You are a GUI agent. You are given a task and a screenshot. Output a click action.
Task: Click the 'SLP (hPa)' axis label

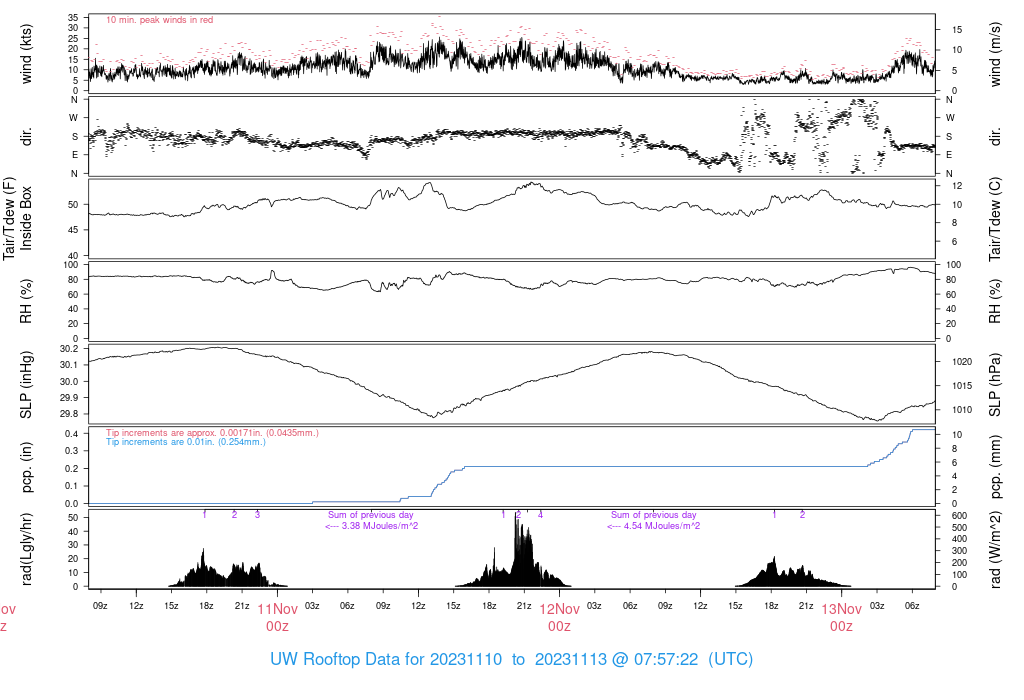click(995, 385)
